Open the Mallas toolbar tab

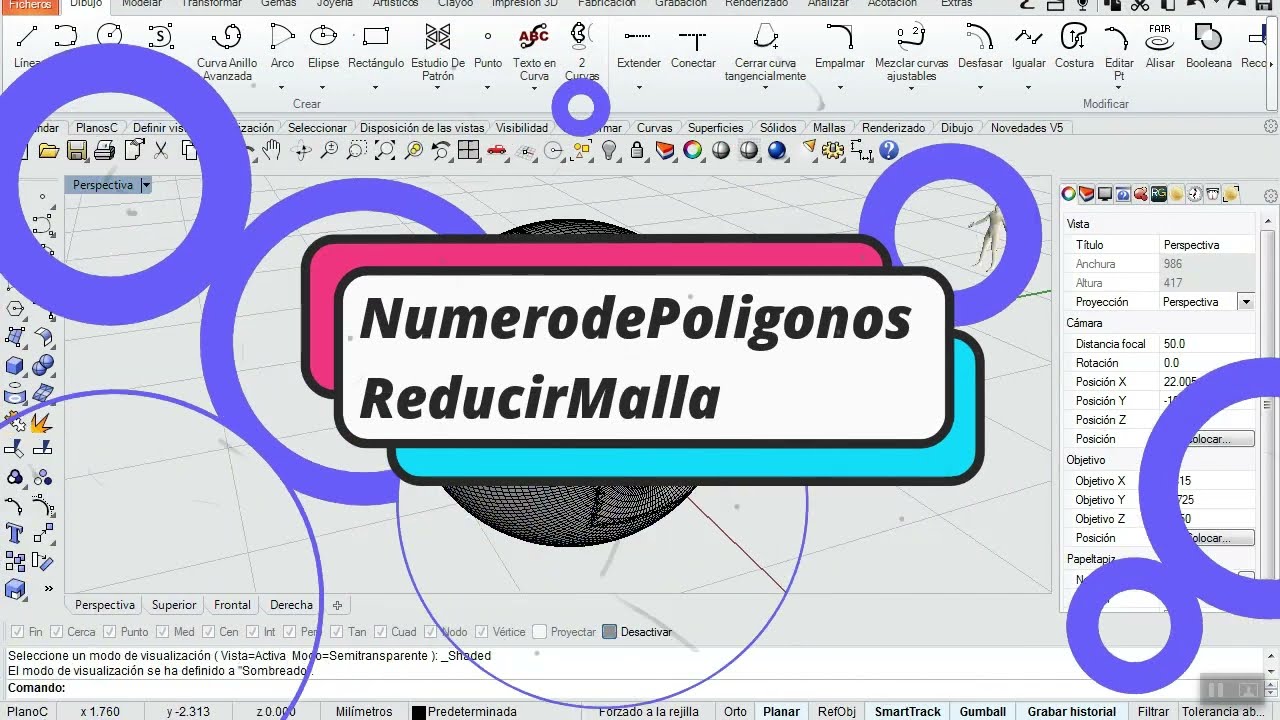pos(829,128)
